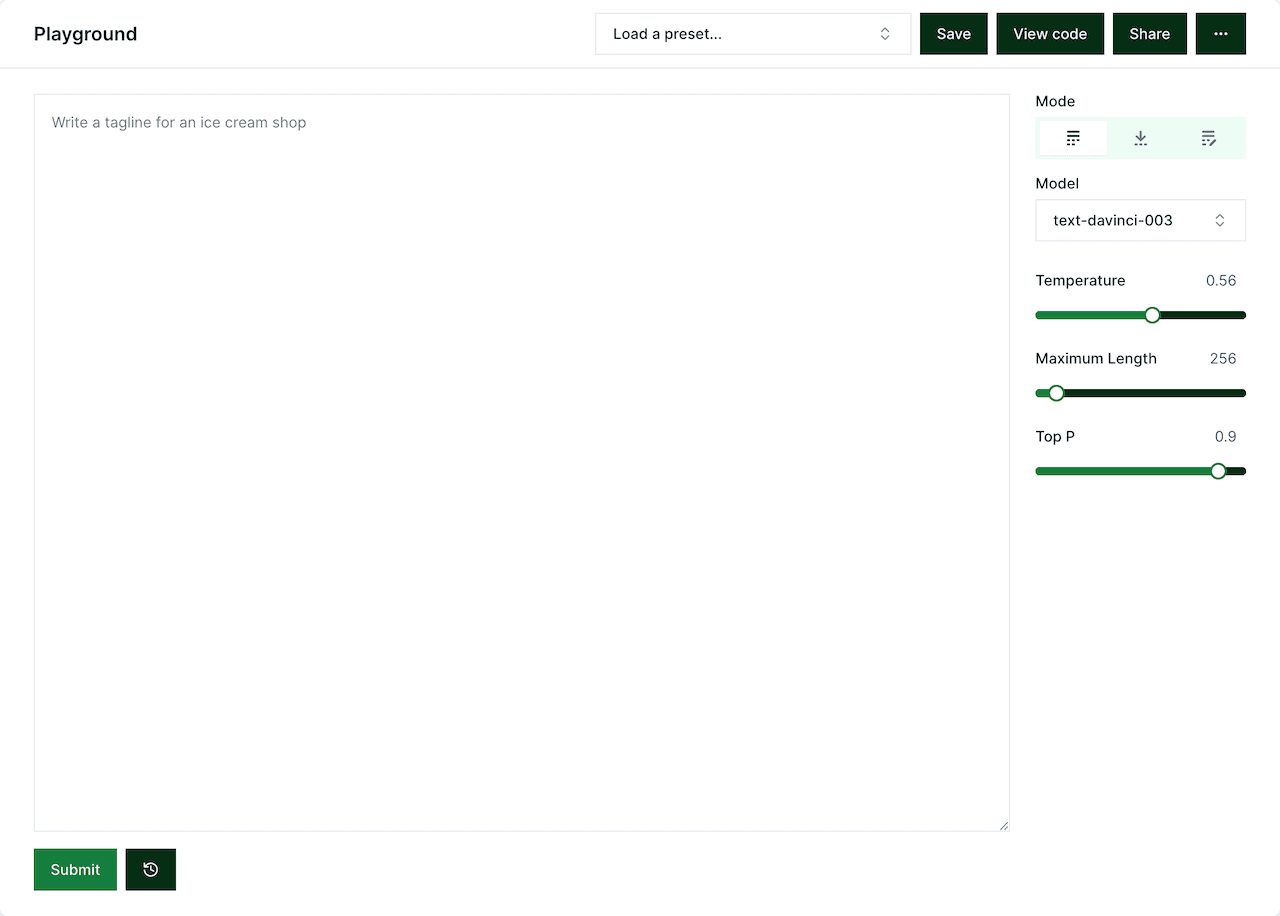
Task: Submit the prompt
Action: coord(75,869)
